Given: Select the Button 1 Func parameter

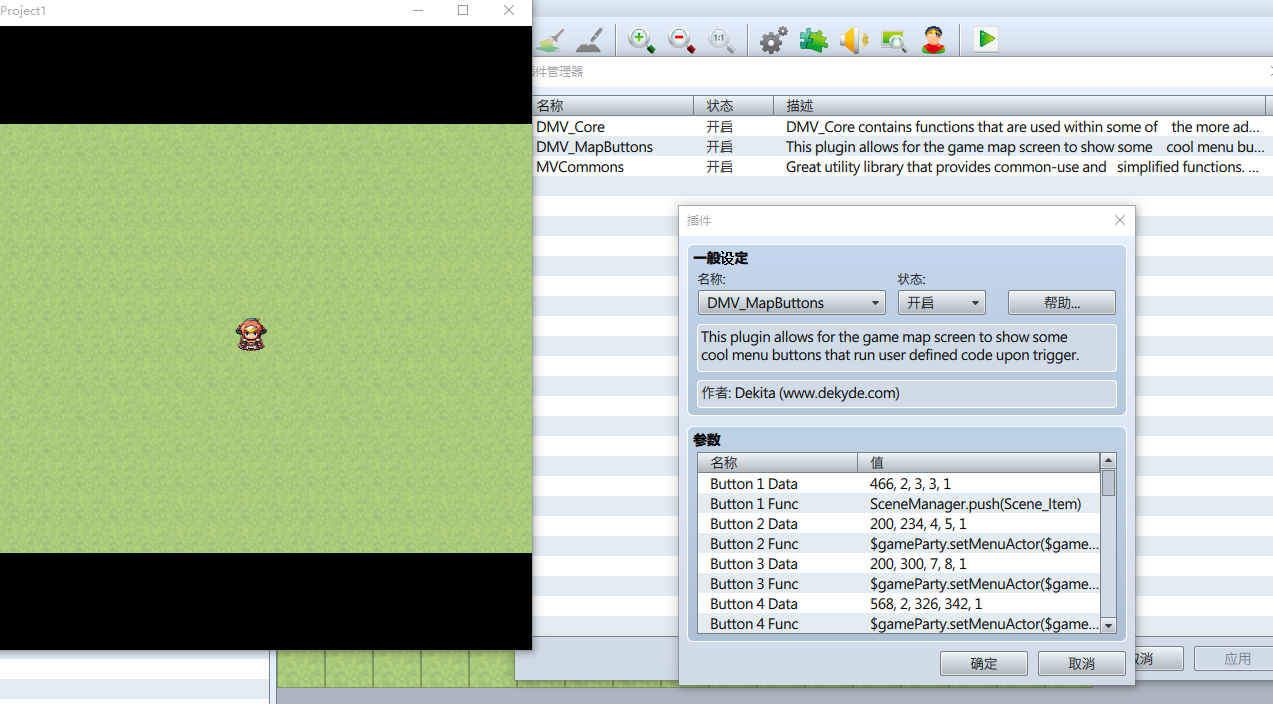Looking at the screenshot, I should [899, 504].
